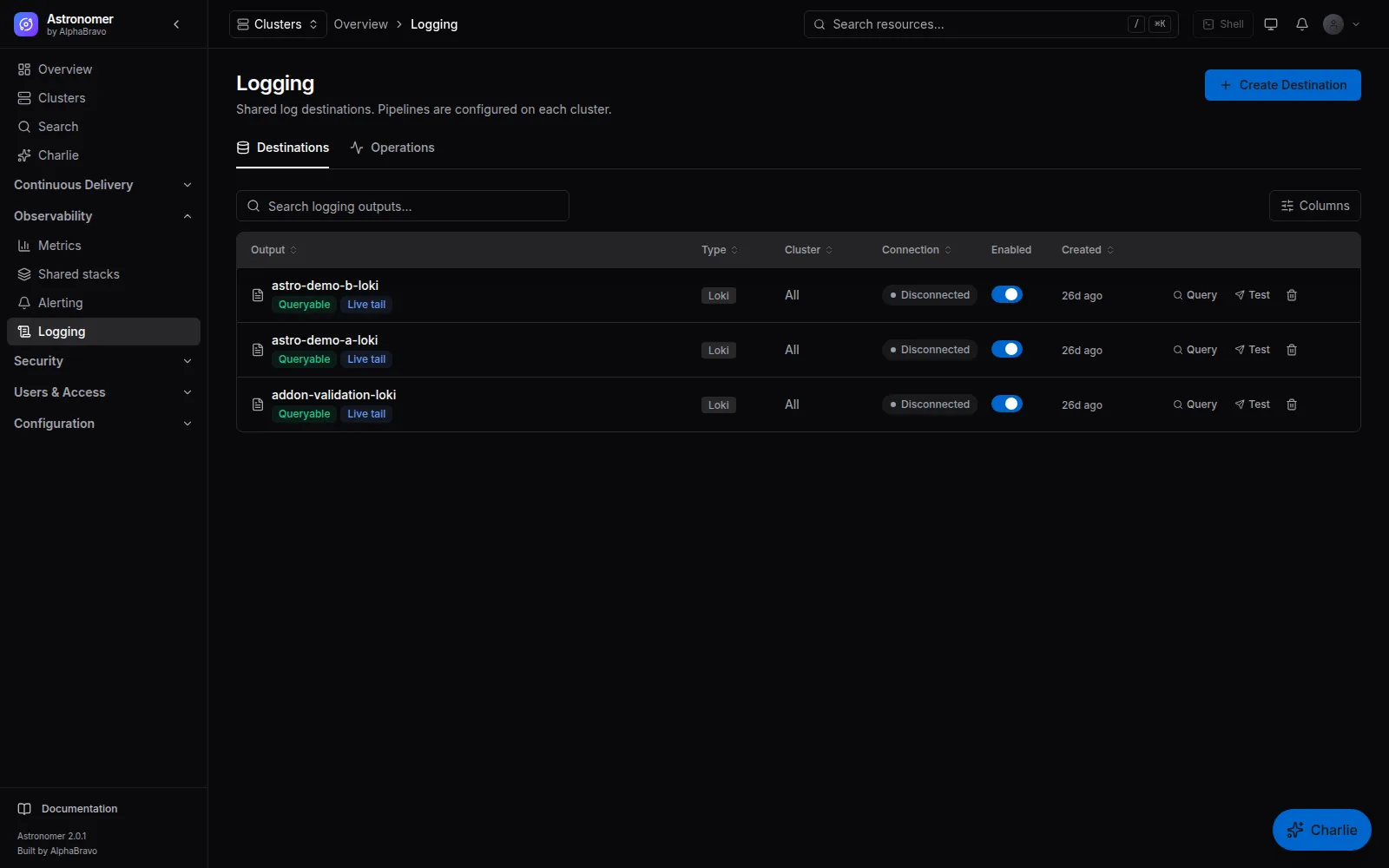Disable the astro-demo-a-loki destination toggle
The width and height of the screenshot is (1389, 868).
coord(1007,349)
